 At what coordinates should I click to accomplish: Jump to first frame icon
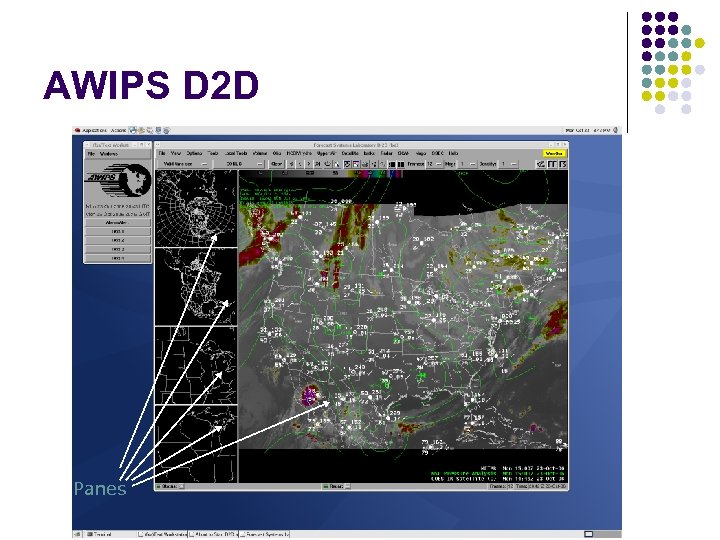(291, 164)
